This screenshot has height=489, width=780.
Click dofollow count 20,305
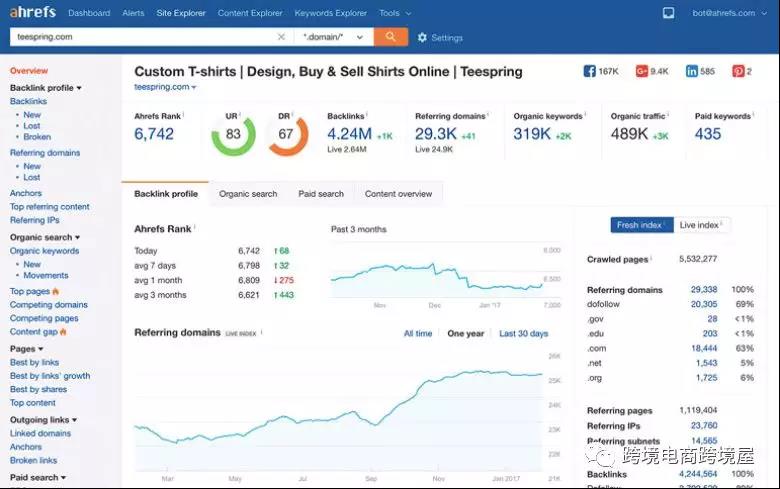click(704, 304)
